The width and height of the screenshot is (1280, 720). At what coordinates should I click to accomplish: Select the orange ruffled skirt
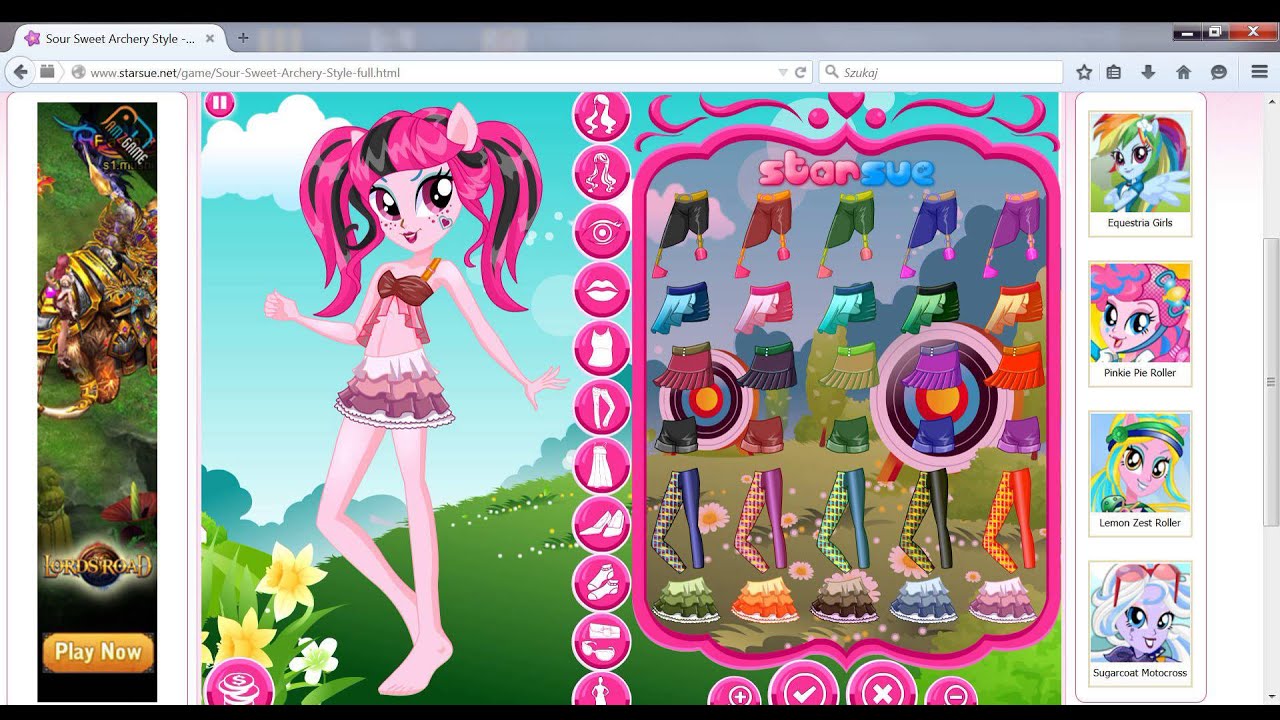coord(766,600)
